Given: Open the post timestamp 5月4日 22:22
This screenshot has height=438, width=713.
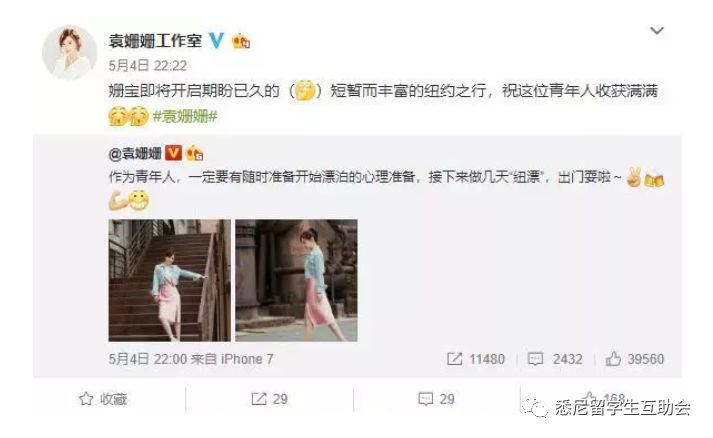Looking at the screenshot, I should click(148, 66).
